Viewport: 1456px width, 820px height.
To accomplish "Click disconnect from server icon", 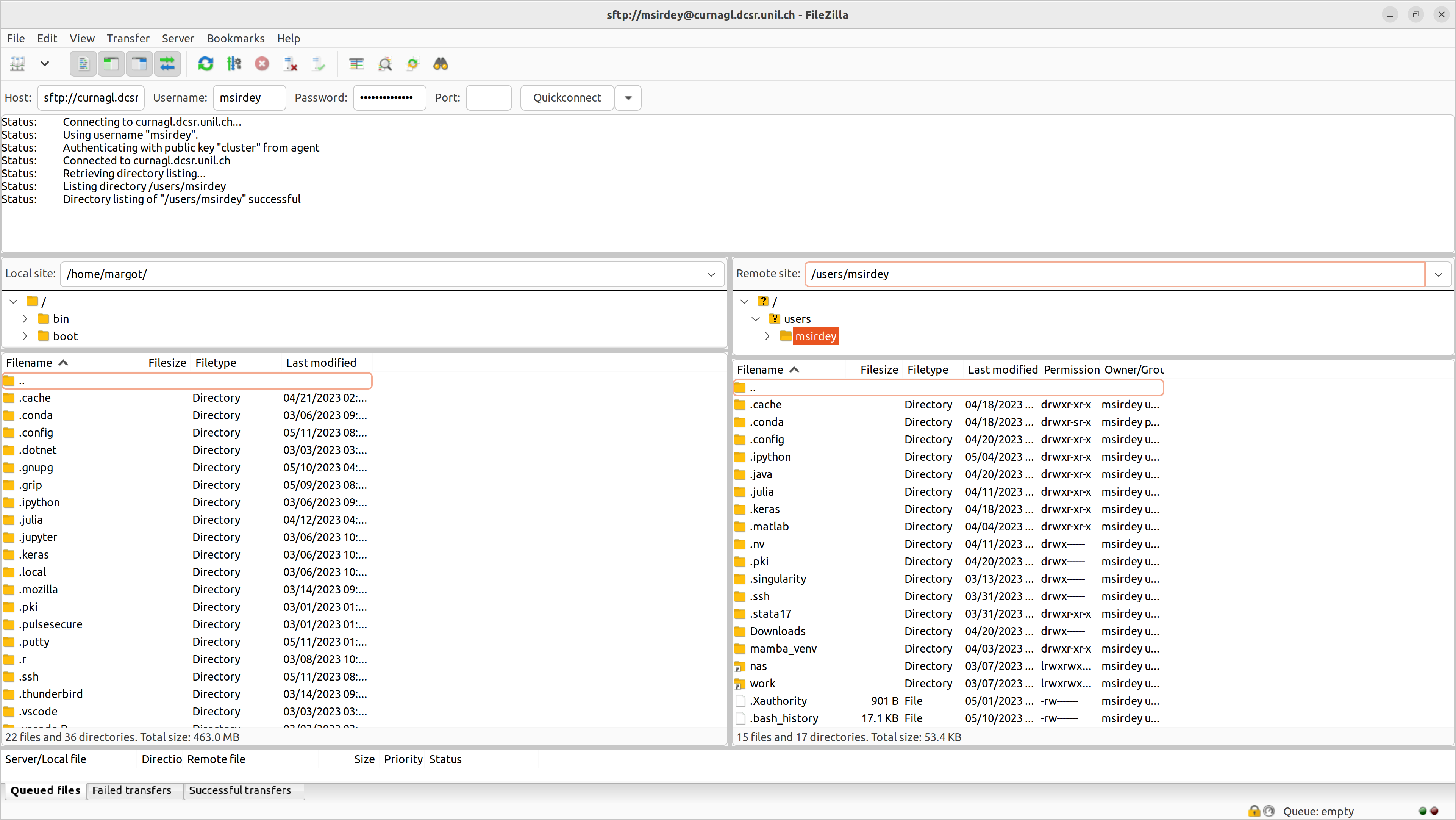I will [x=290, y=64].
